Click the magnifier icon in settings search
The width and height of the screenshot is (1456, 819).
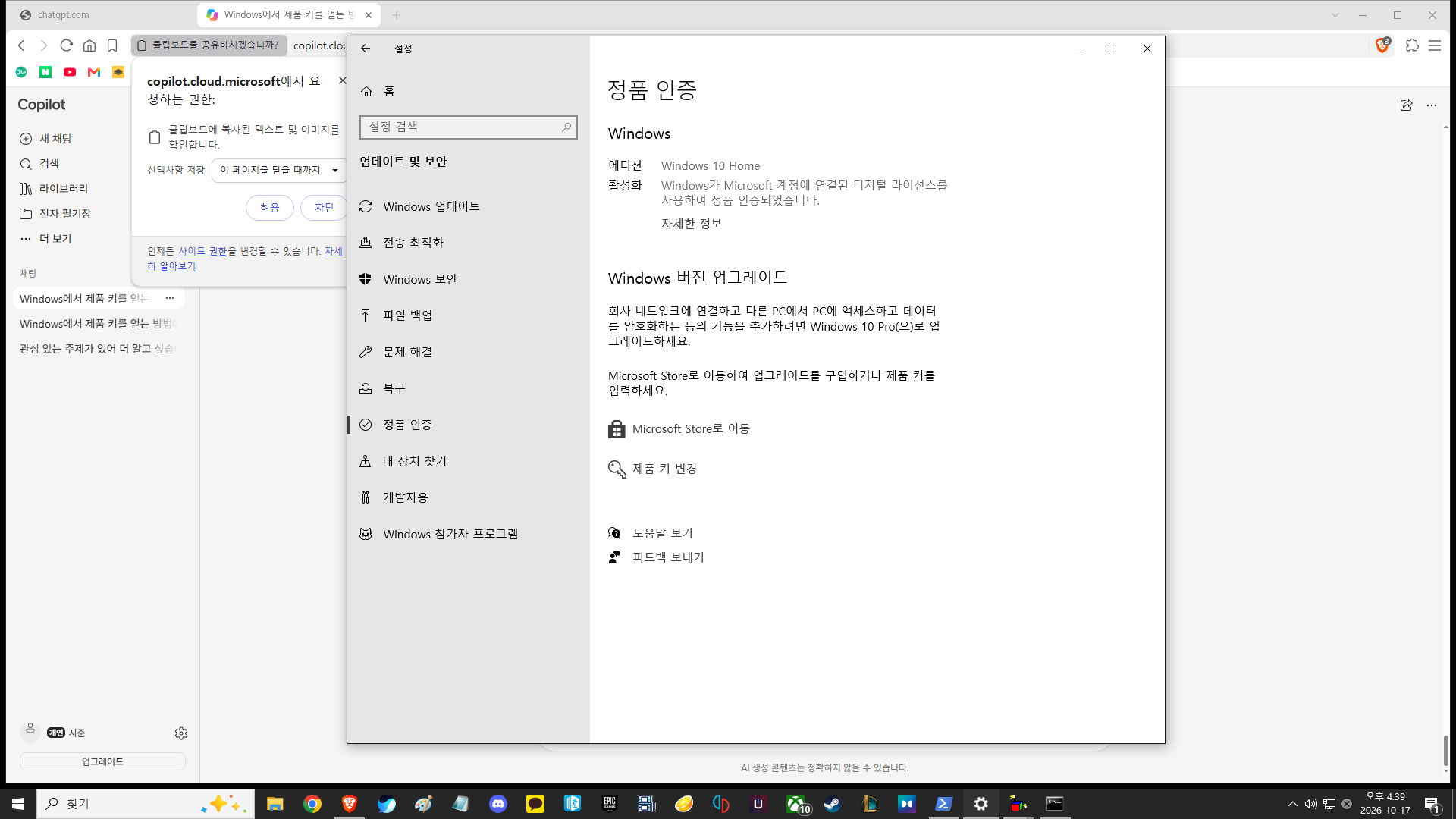pos(566,127)
